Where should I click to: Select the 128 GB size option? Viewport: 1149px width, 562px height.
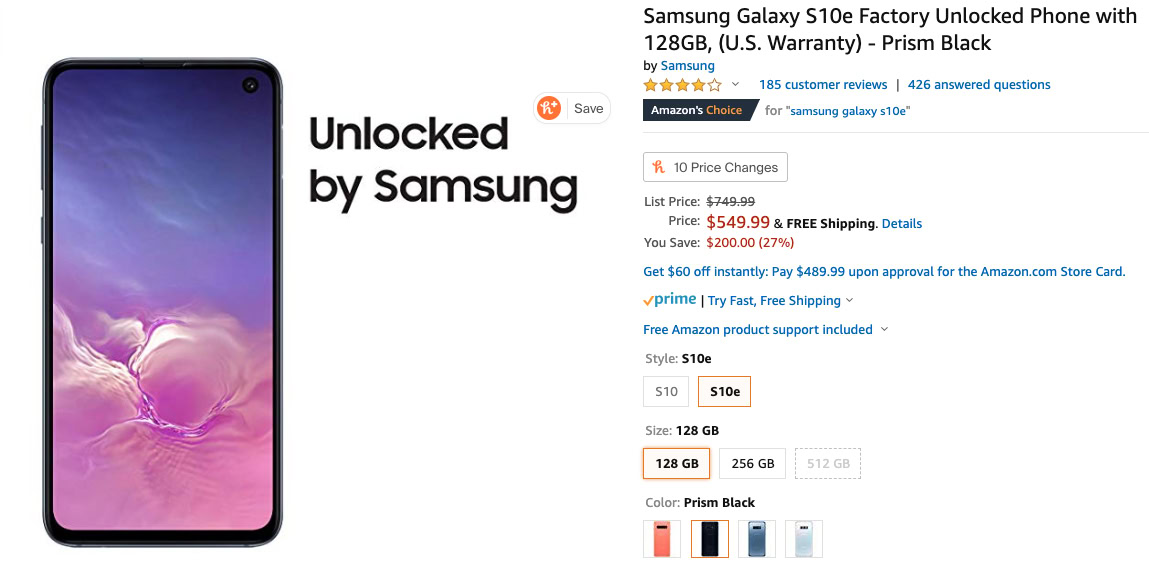point(677,464)
